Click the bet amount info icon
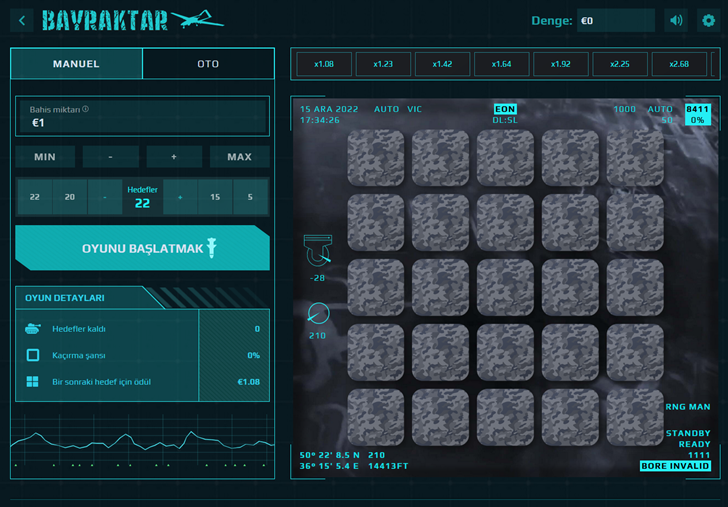728x507 pixels. tap(85, 109)
